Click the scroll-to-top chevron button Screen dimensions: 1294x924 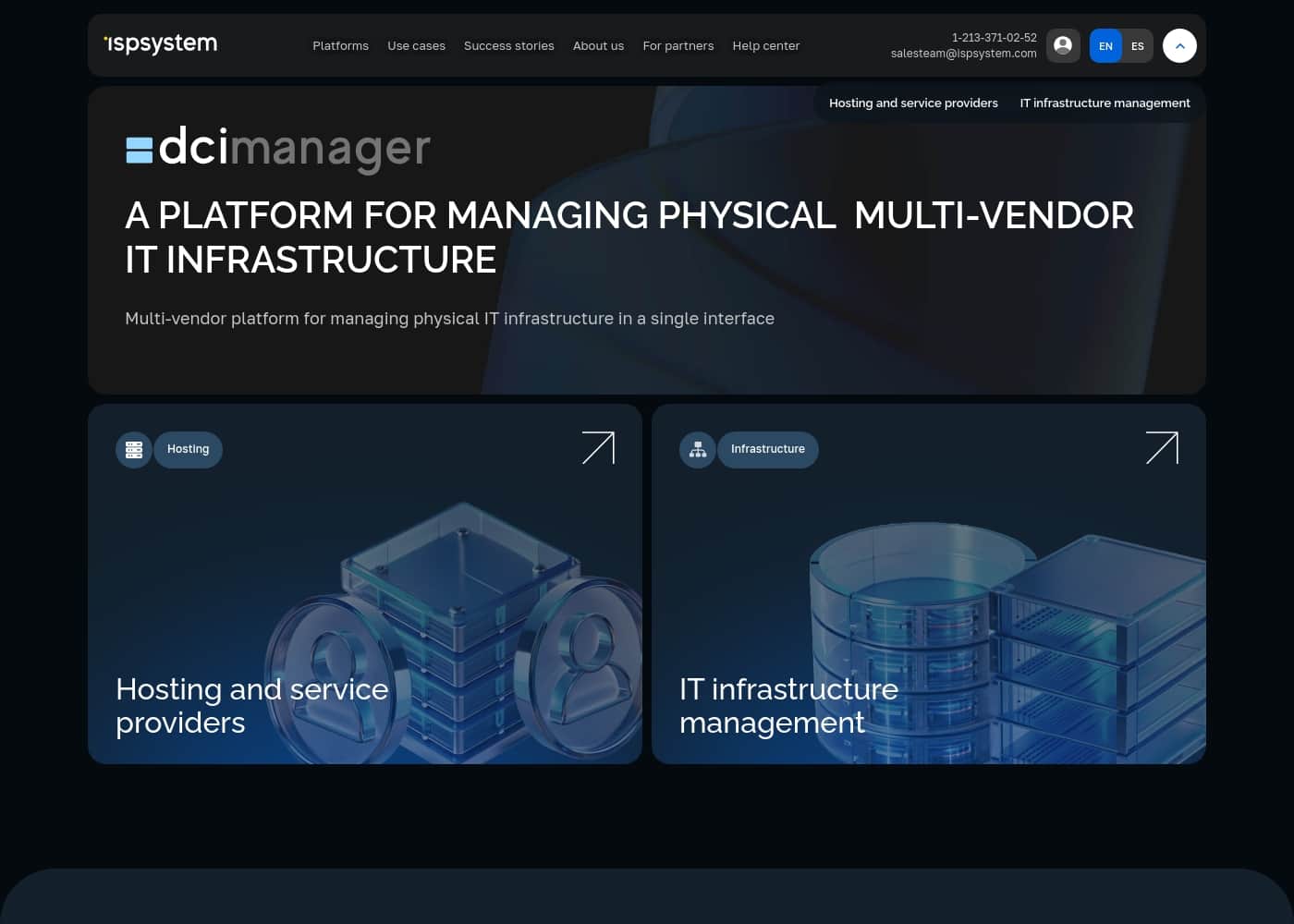coord(1179,45)
